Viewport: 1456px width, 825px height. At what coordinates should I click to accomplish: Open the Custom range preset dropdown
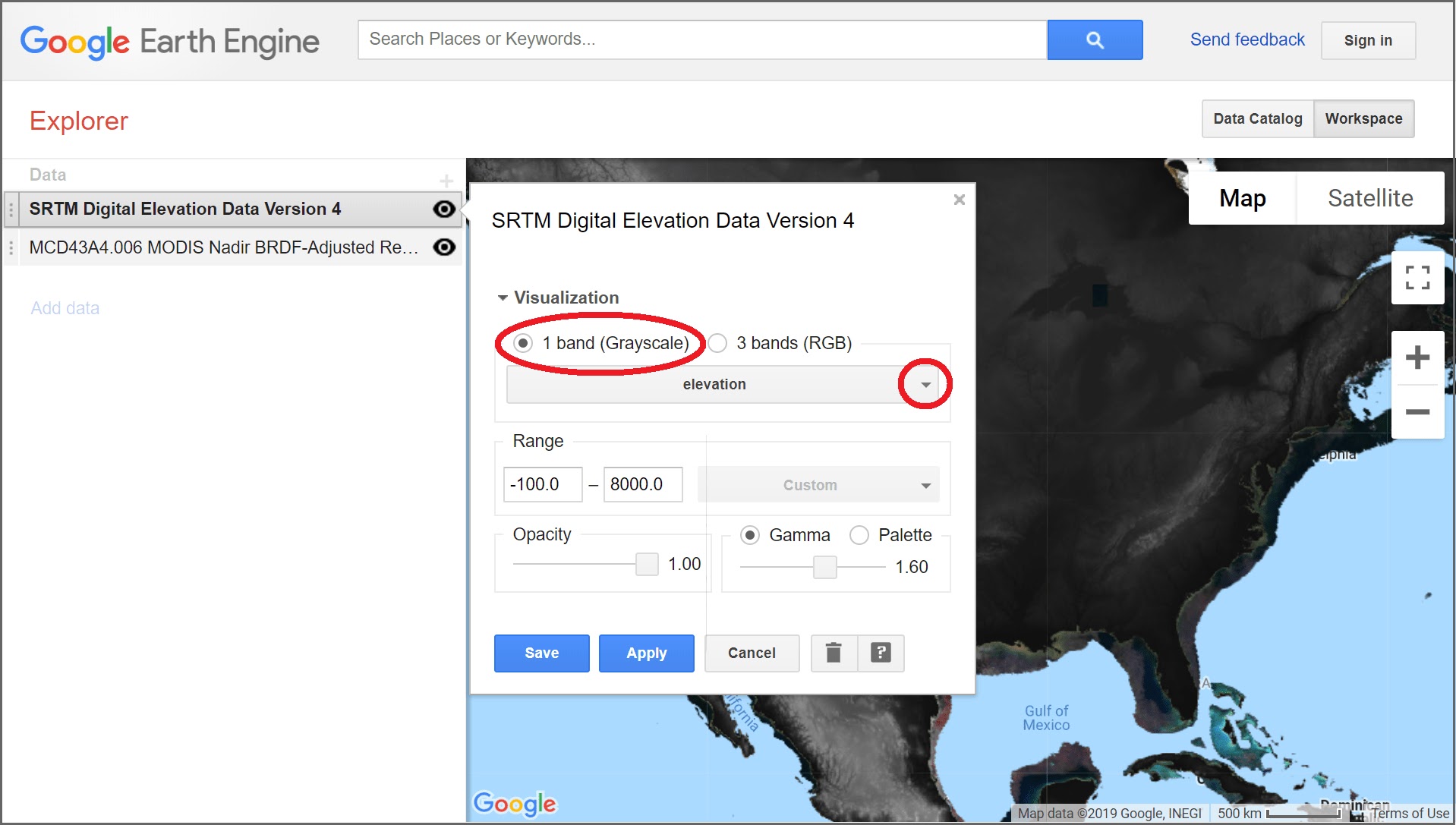pos(818,485)
